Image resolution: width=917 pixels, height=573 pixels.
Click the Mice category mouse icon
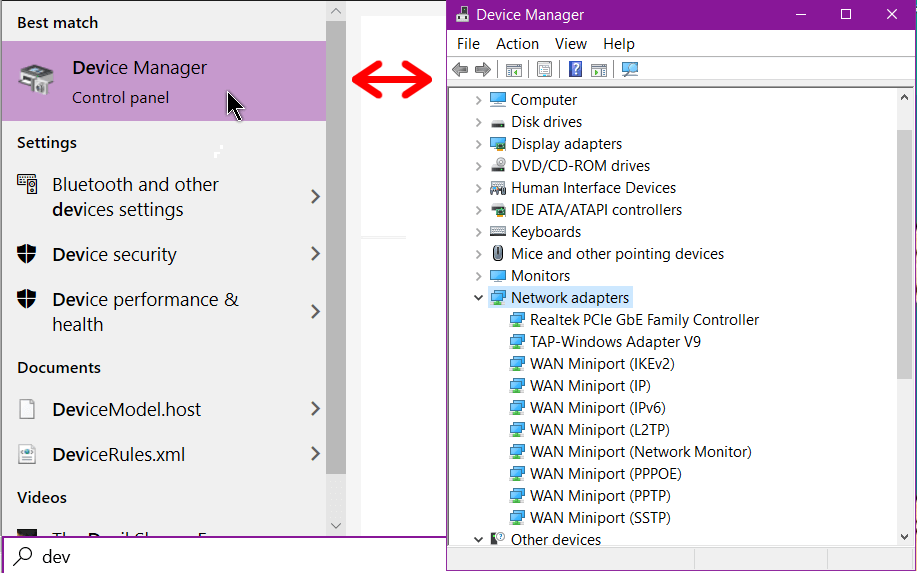[497, 254]
